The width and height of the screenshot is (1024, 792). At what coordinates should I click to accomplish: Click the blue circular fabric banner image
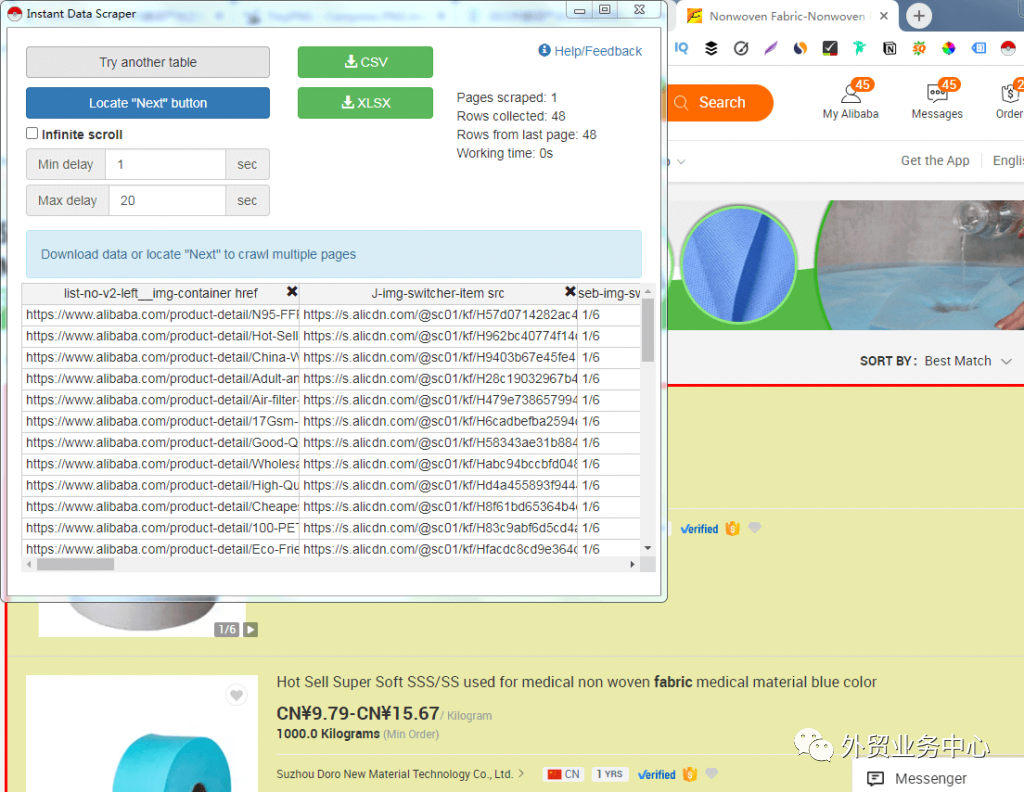pos(739,264)
